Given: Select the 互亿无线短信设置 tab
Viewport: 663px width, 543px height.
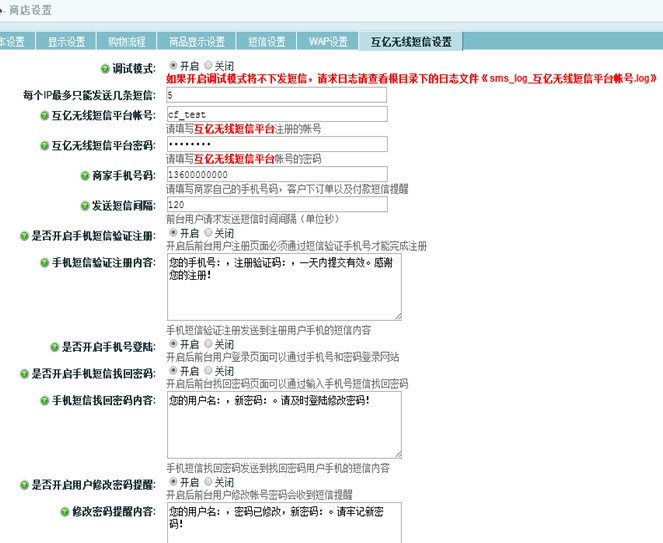Looking at the screenshot, I should coord(411,41).
